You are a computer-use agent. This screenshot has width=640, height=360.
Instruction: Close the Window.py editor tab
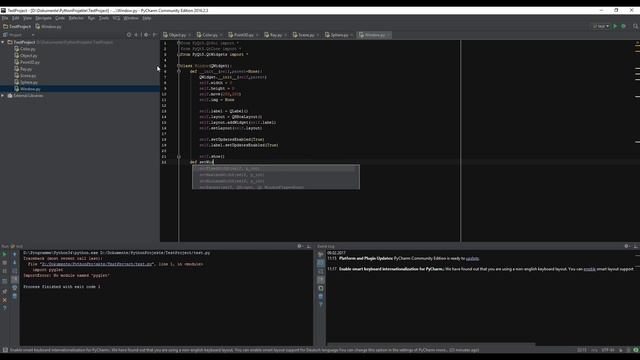[388, 35]
